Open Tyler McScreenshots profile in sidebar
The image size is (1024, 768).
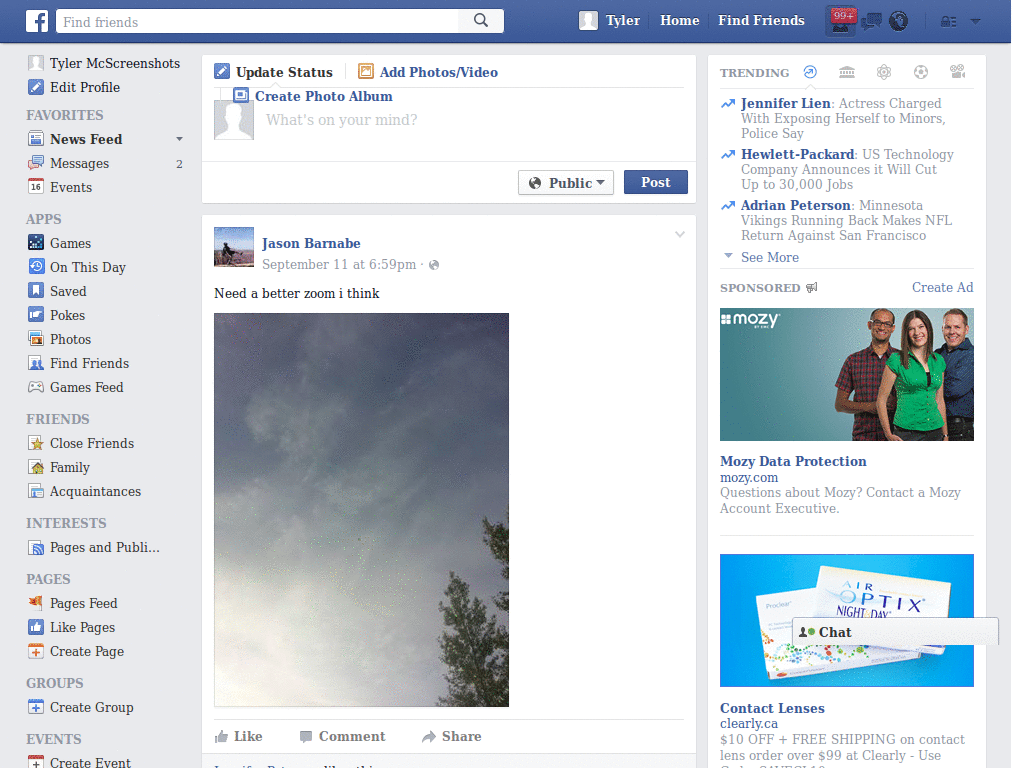pos(104,63)
